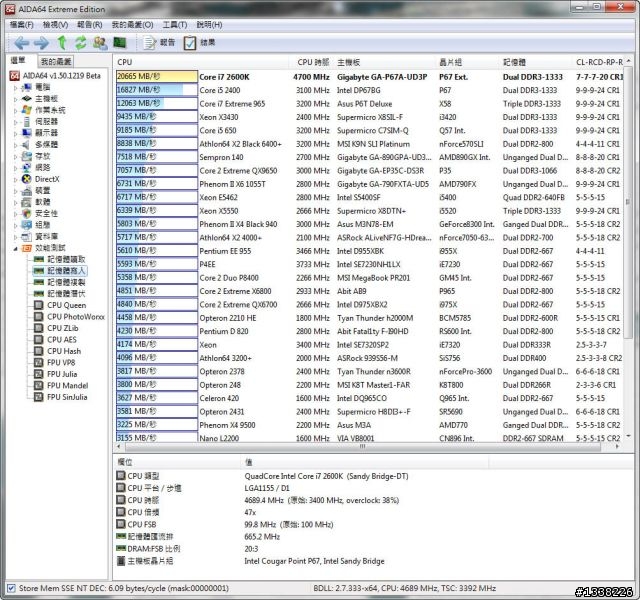
Task: Select the Phenom II X6 1055T row
Action: pos(369,184)
